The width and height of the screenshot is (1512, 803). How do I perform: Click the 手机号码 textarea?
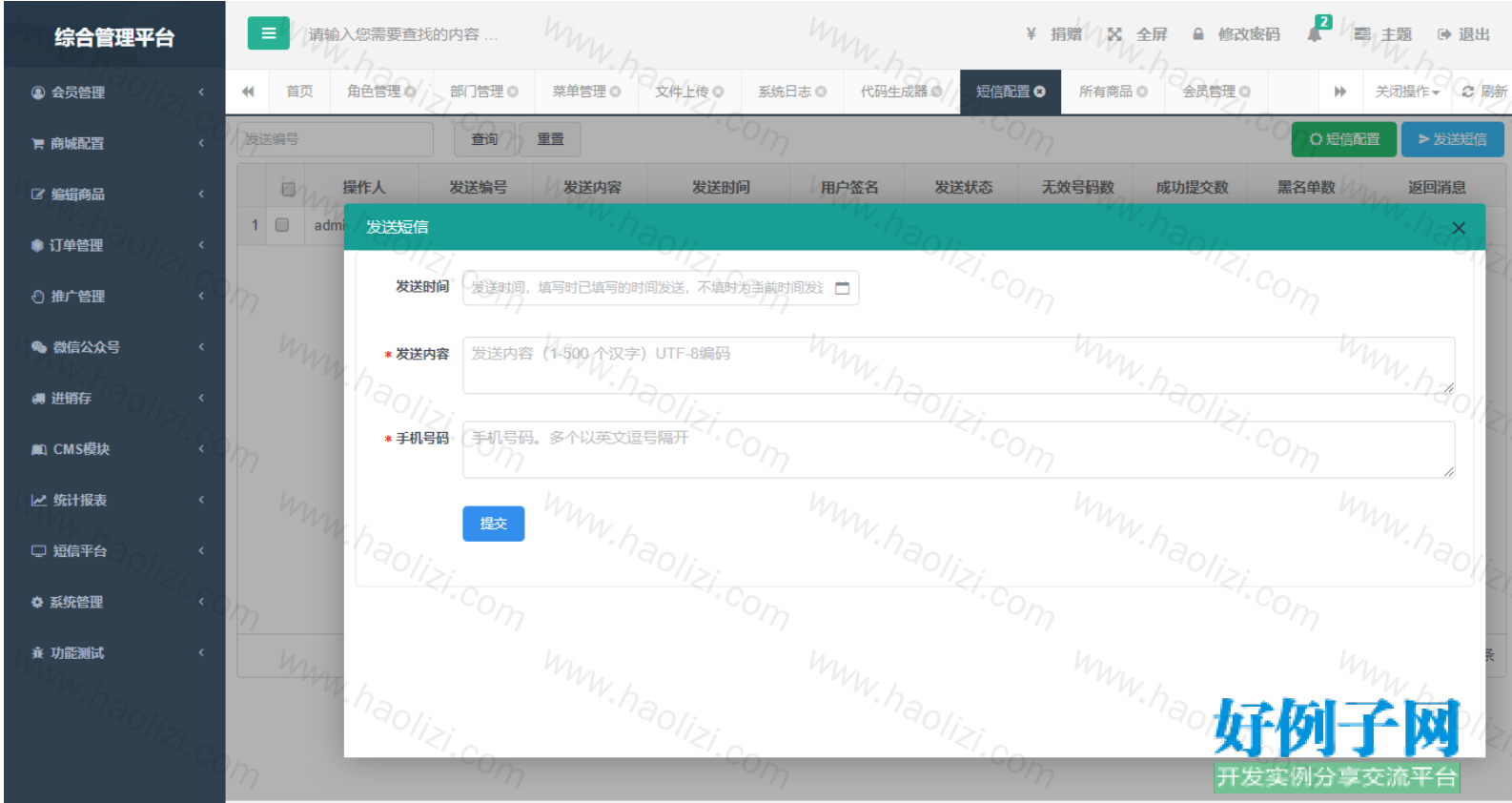959,449
